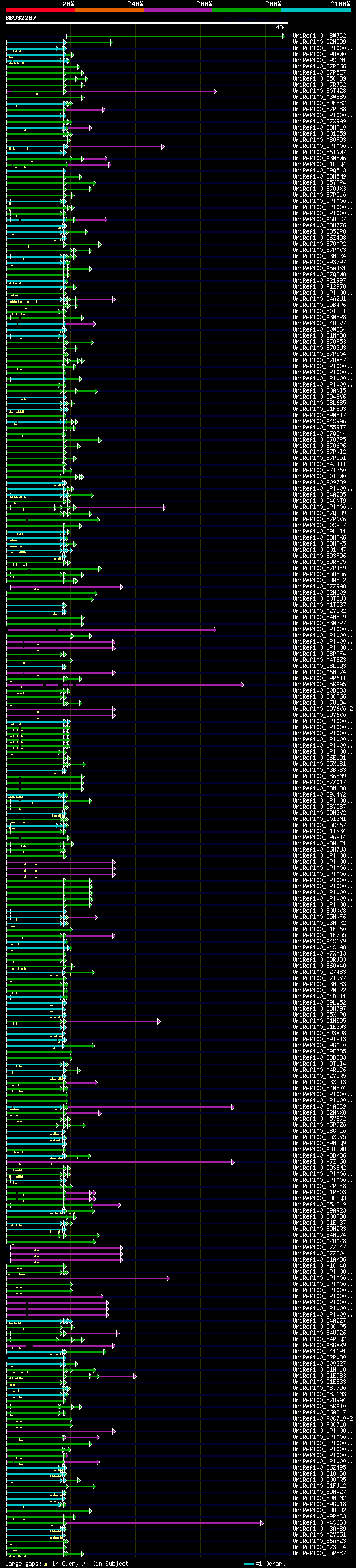Screen dimensions: 356x1568
Task: Select the UniRef100_C5P8S7 label
Action: 319,1553
